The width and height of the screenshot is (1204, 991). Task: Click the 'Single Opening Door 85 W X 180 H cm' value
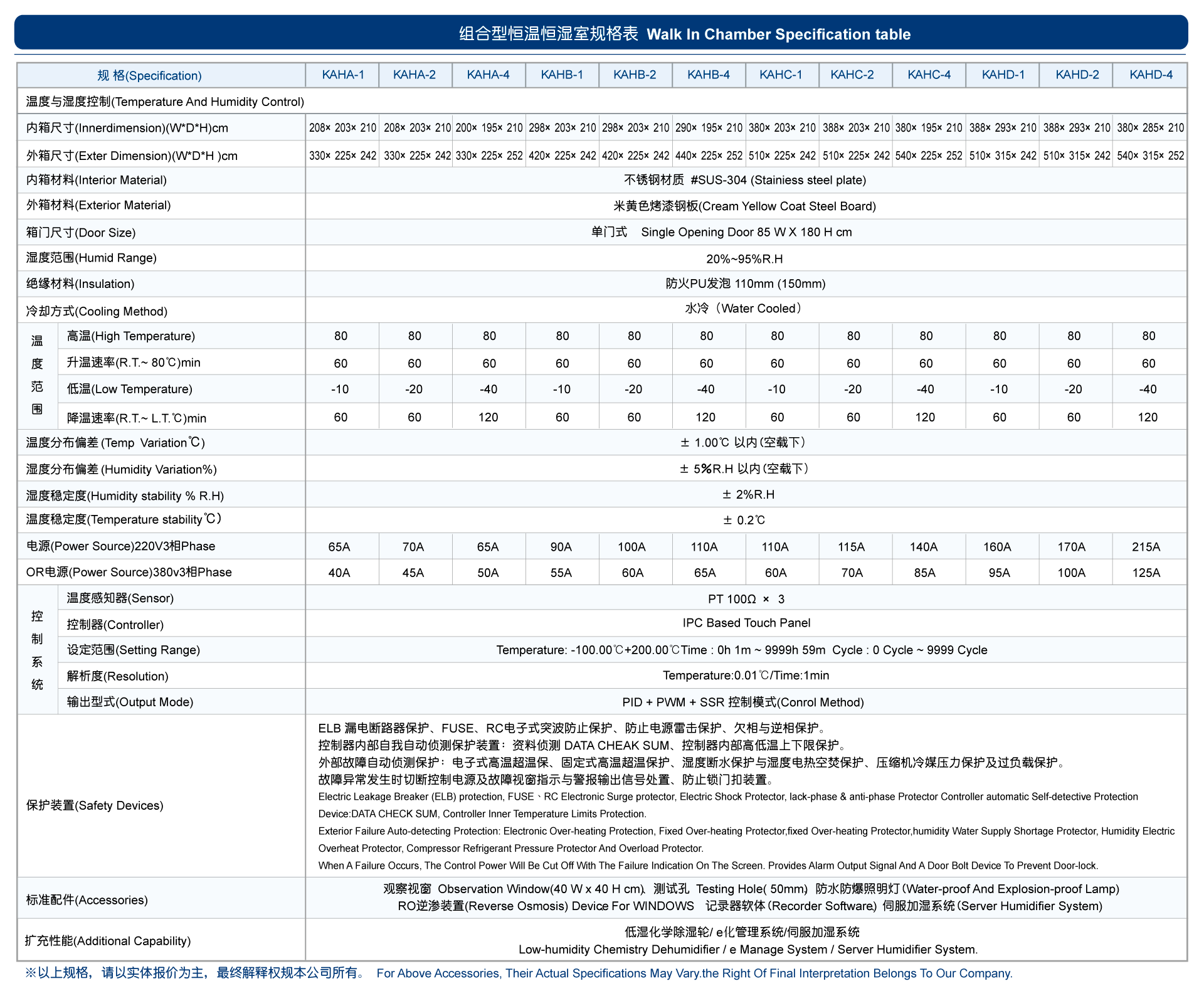point(746,232)
